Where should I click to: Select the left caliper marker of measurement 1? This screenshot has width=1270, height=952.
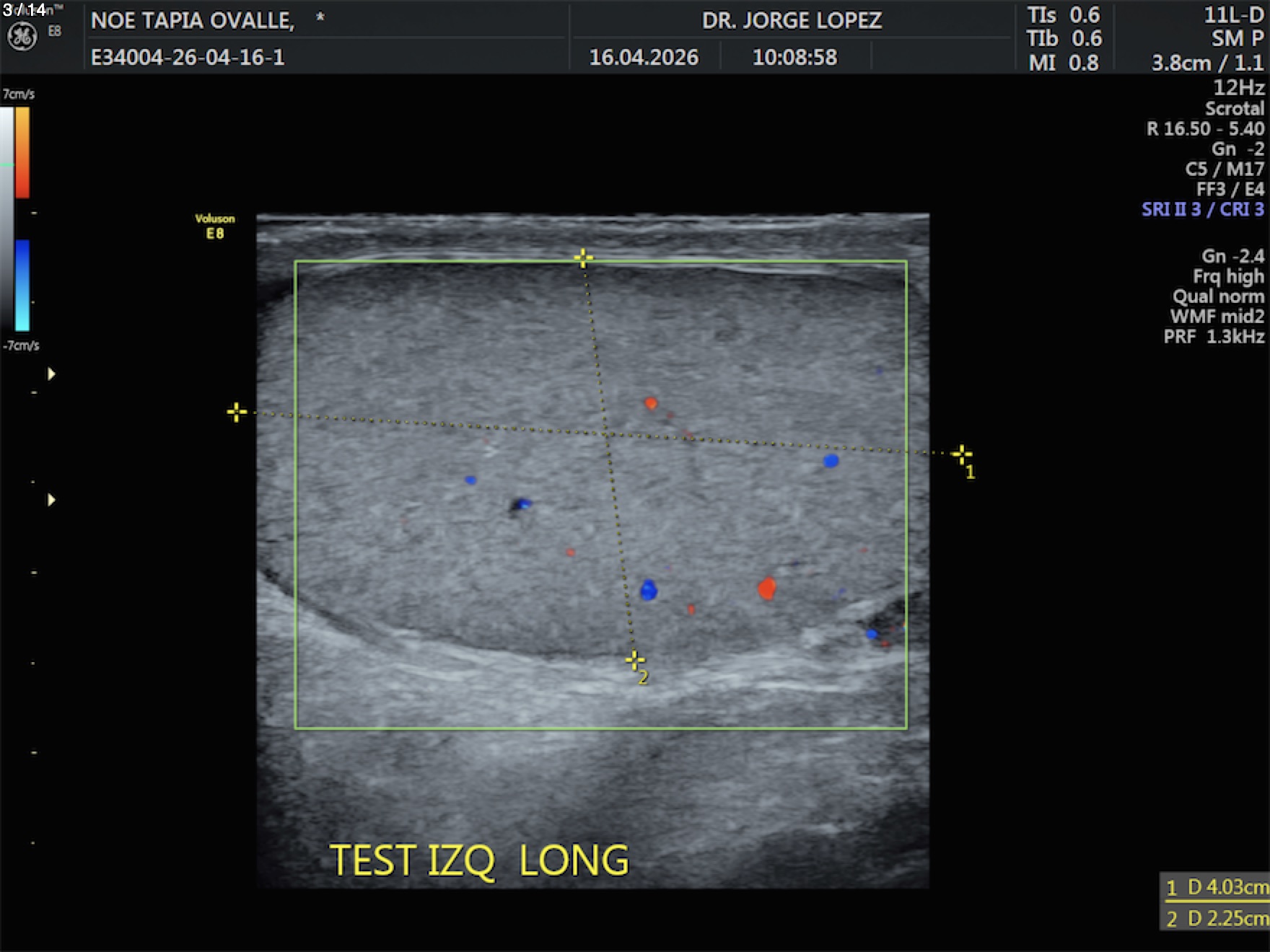tap(236, 412)
